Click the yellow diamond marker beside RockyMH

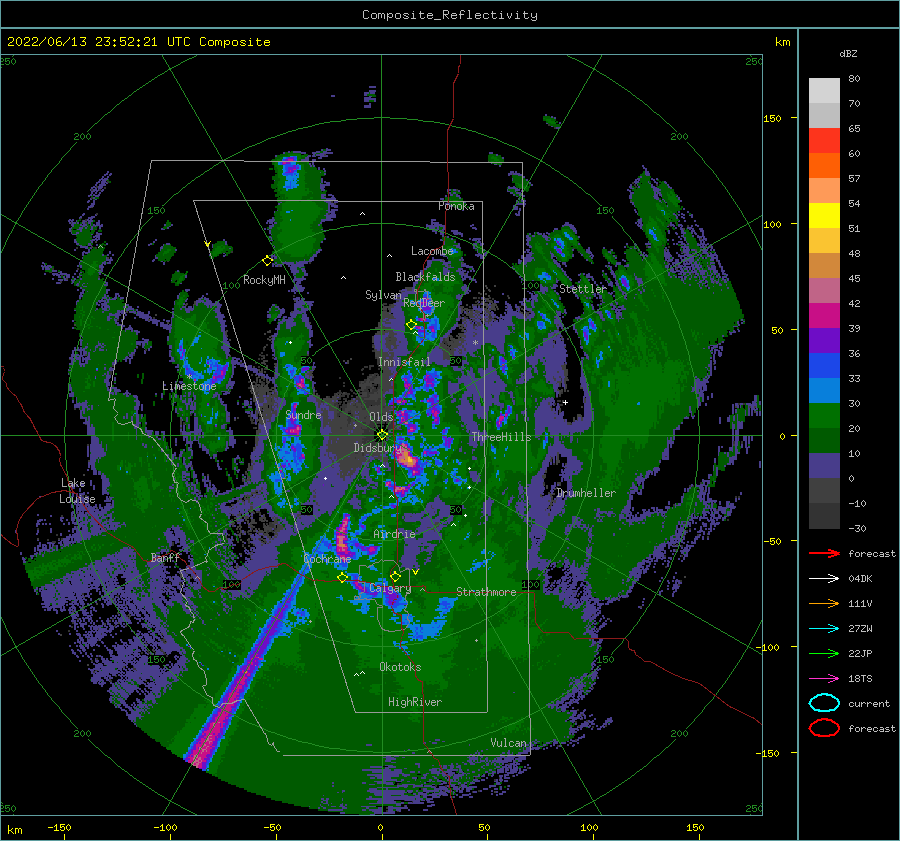pyautogui.click(x=267, y=260)
